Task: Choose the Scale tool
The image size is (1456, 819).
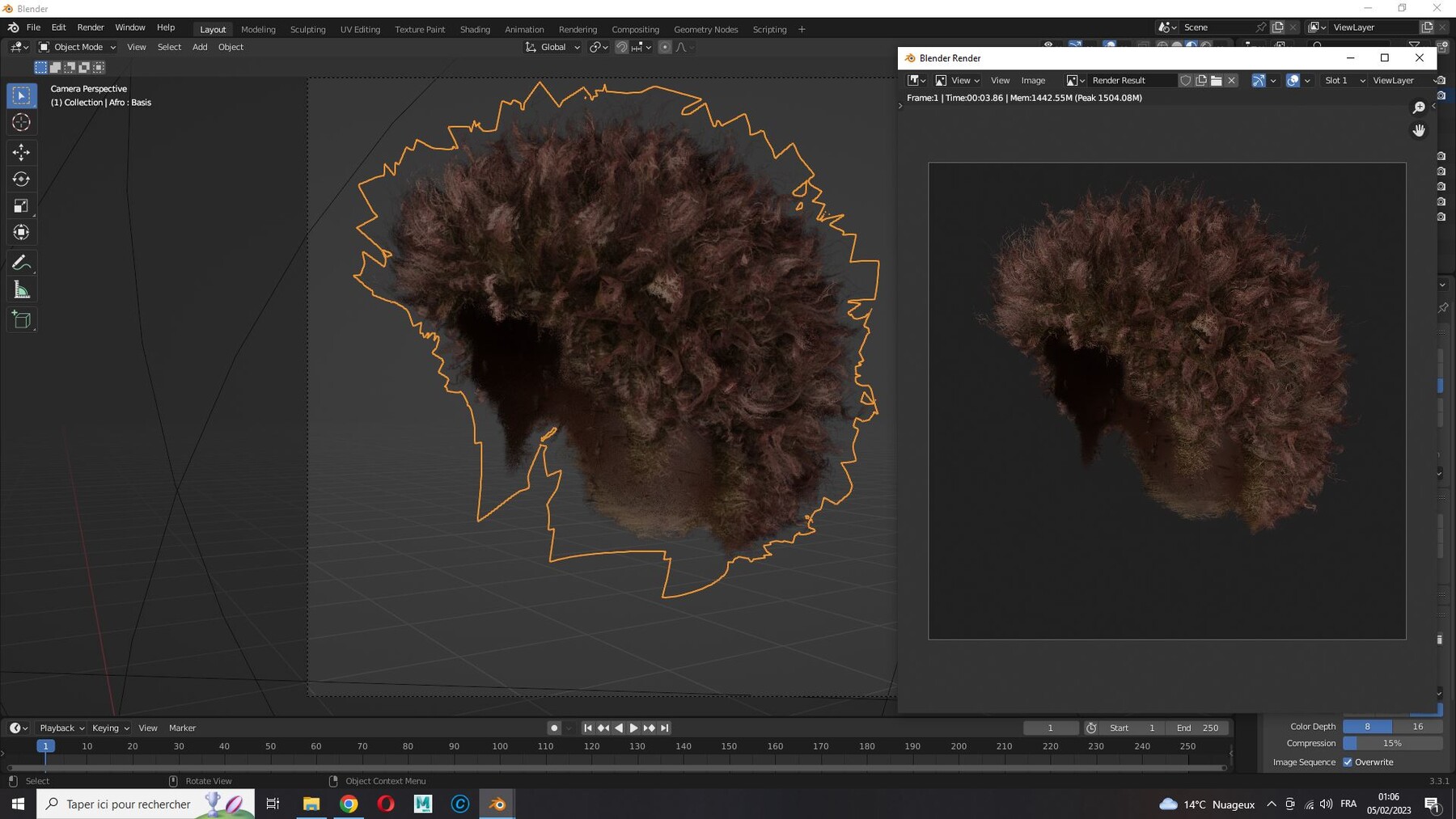Action: click(22, 206)
